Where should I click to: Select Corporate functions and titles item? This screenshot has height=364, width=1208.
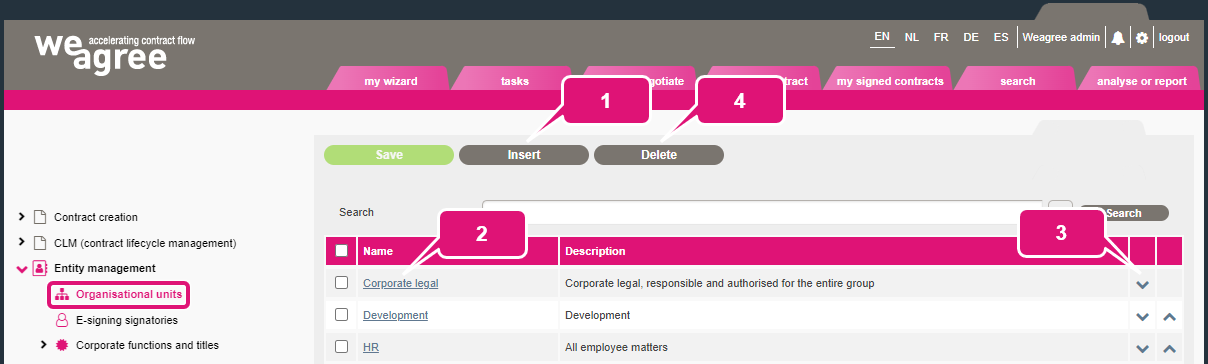click(147, 345)
